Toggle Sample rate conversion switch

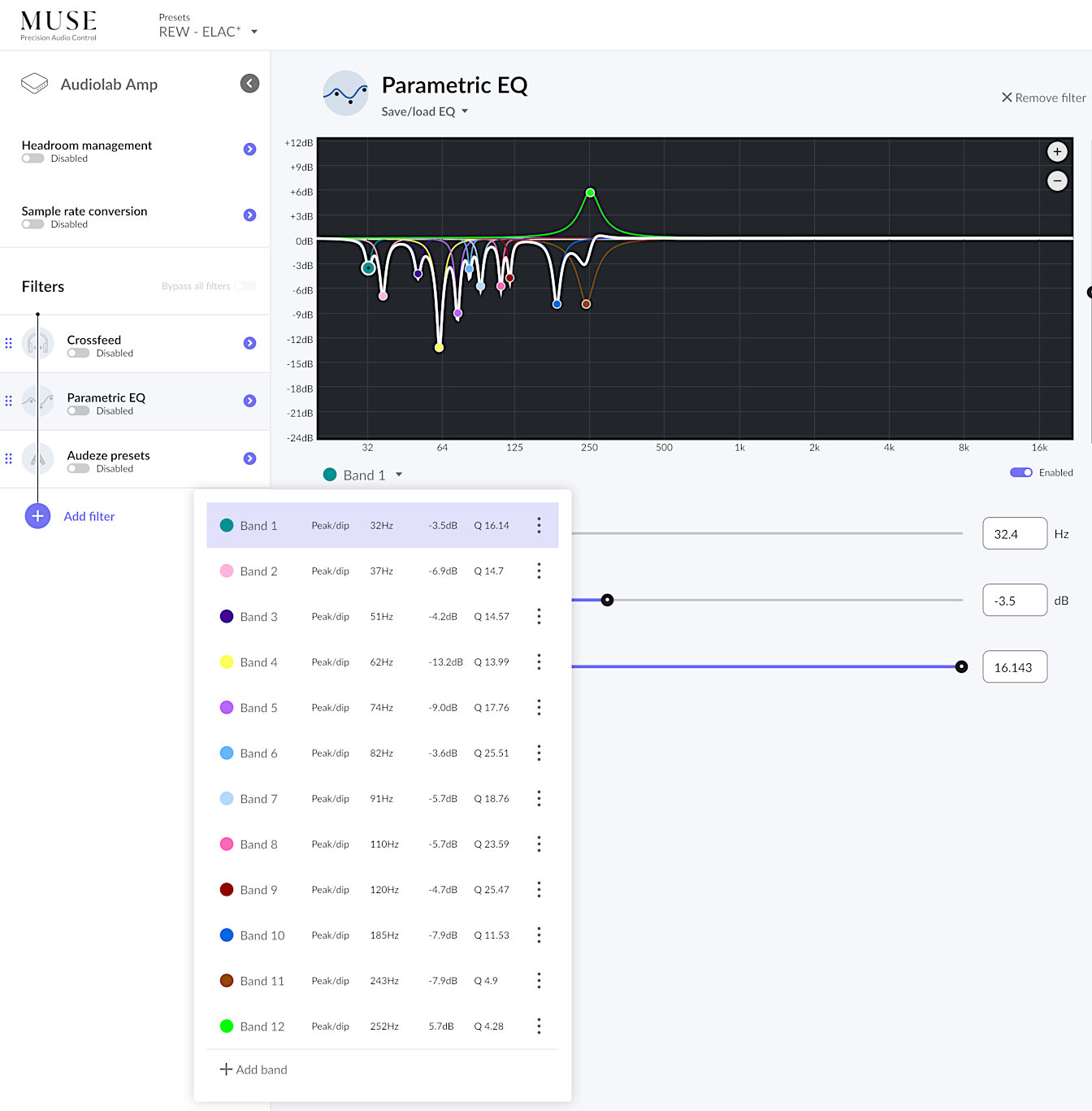pyautogui.click(x=32, y=224)
